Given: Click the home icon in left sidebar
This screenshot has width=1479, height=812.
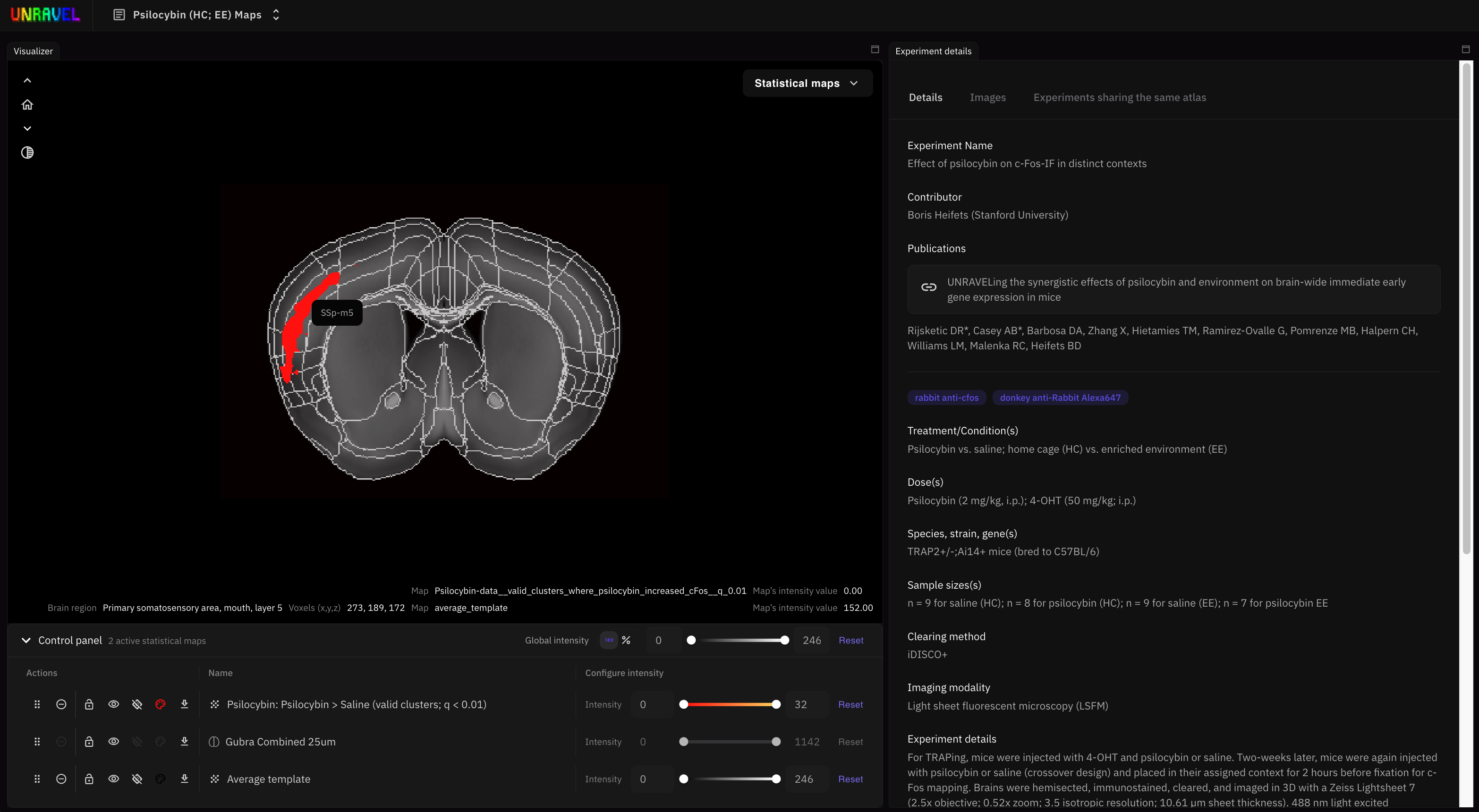Looking at the screenshot, I should (x=27, y=105).
